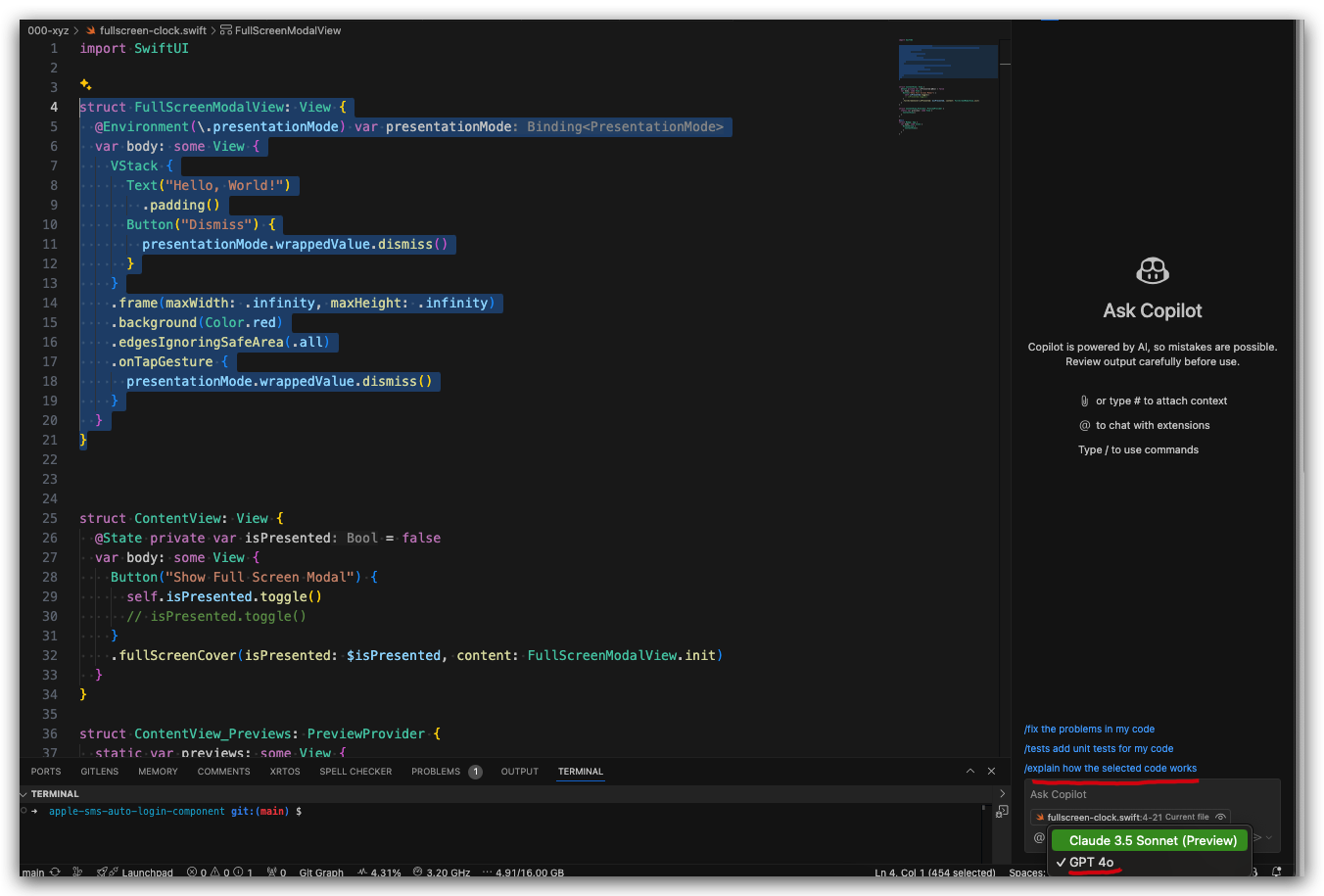Click the Swift file icon in breadcrumb
The image size is (1324, 896).
91,30
